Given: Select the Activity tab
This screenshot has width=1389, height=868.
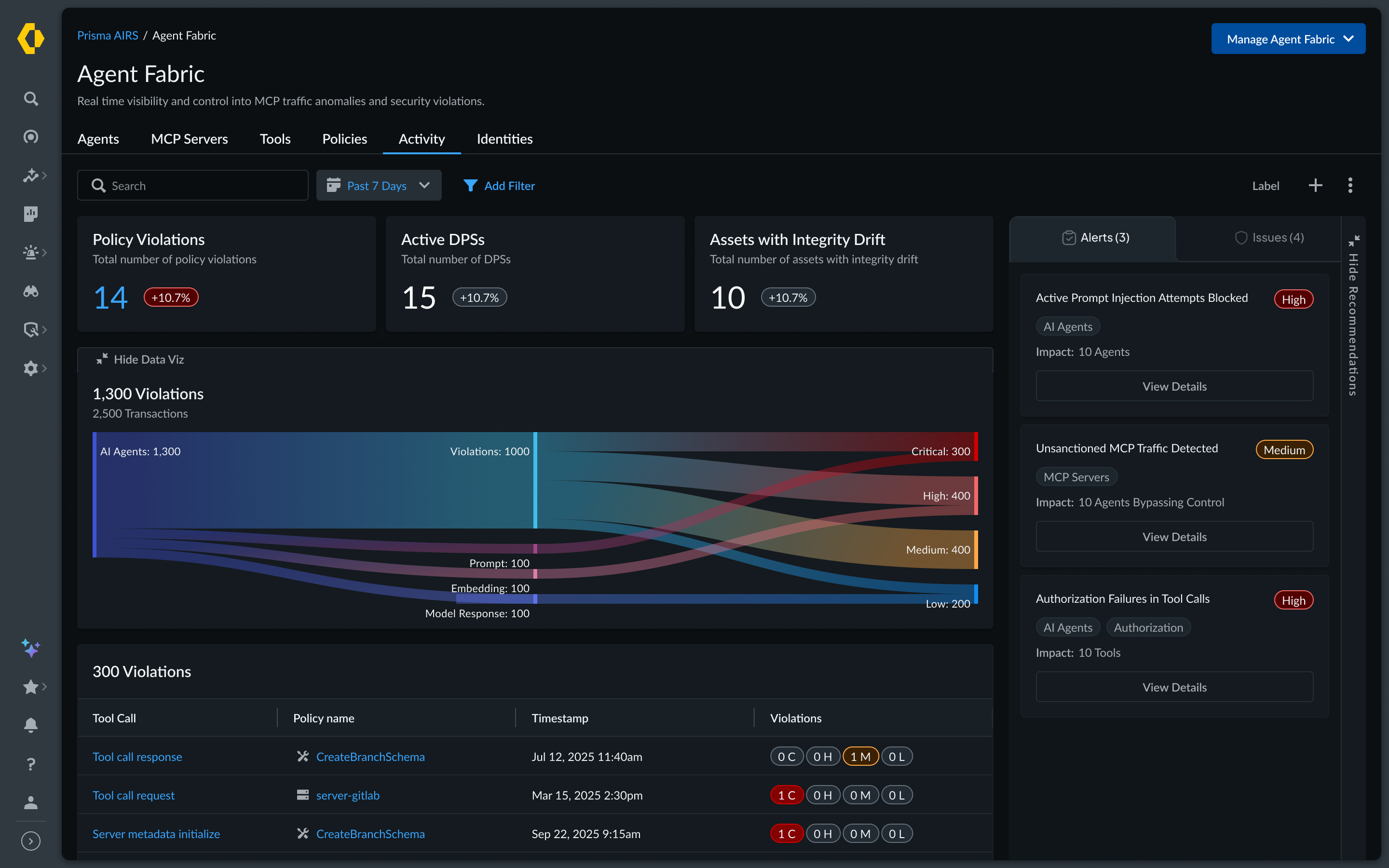Looking at the screenshot, I should point(422,139).
